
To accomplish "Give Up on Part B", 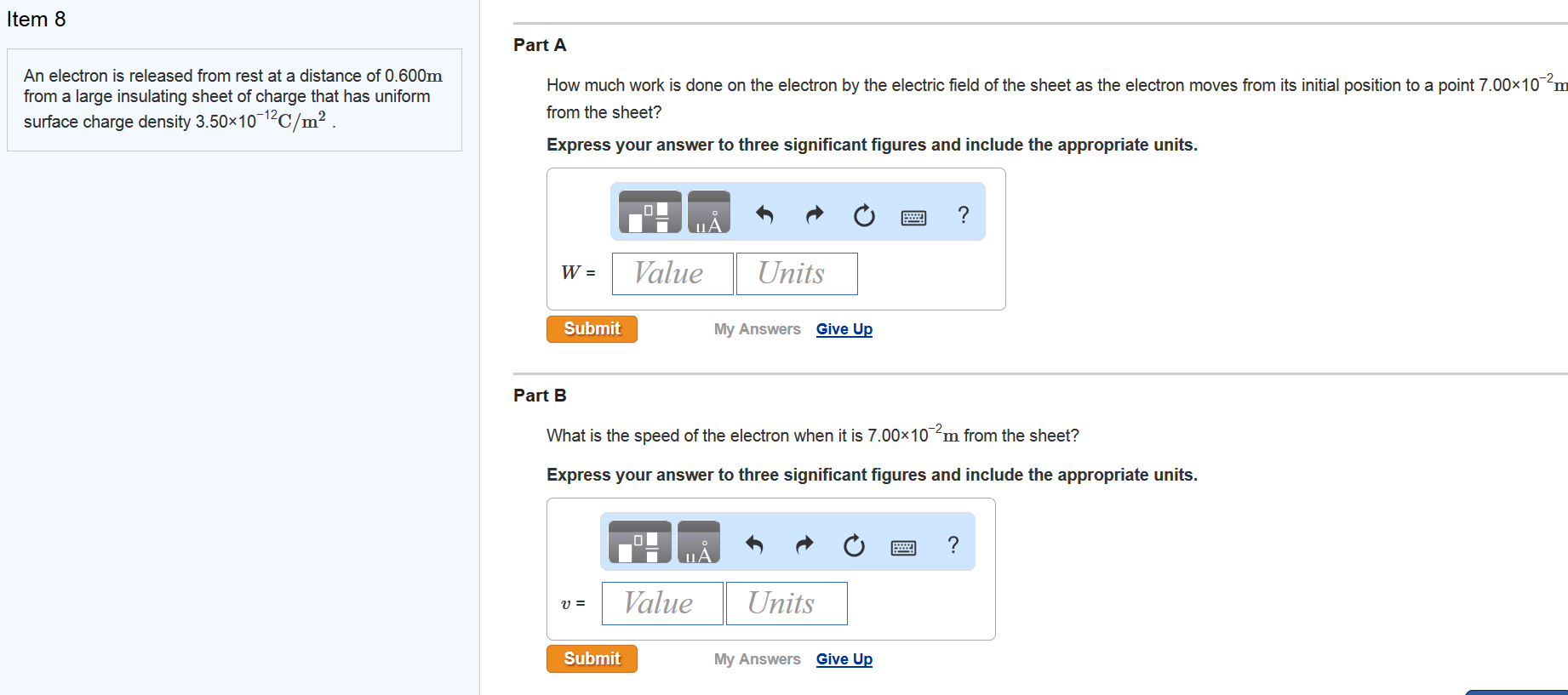I will coord(844,659).
